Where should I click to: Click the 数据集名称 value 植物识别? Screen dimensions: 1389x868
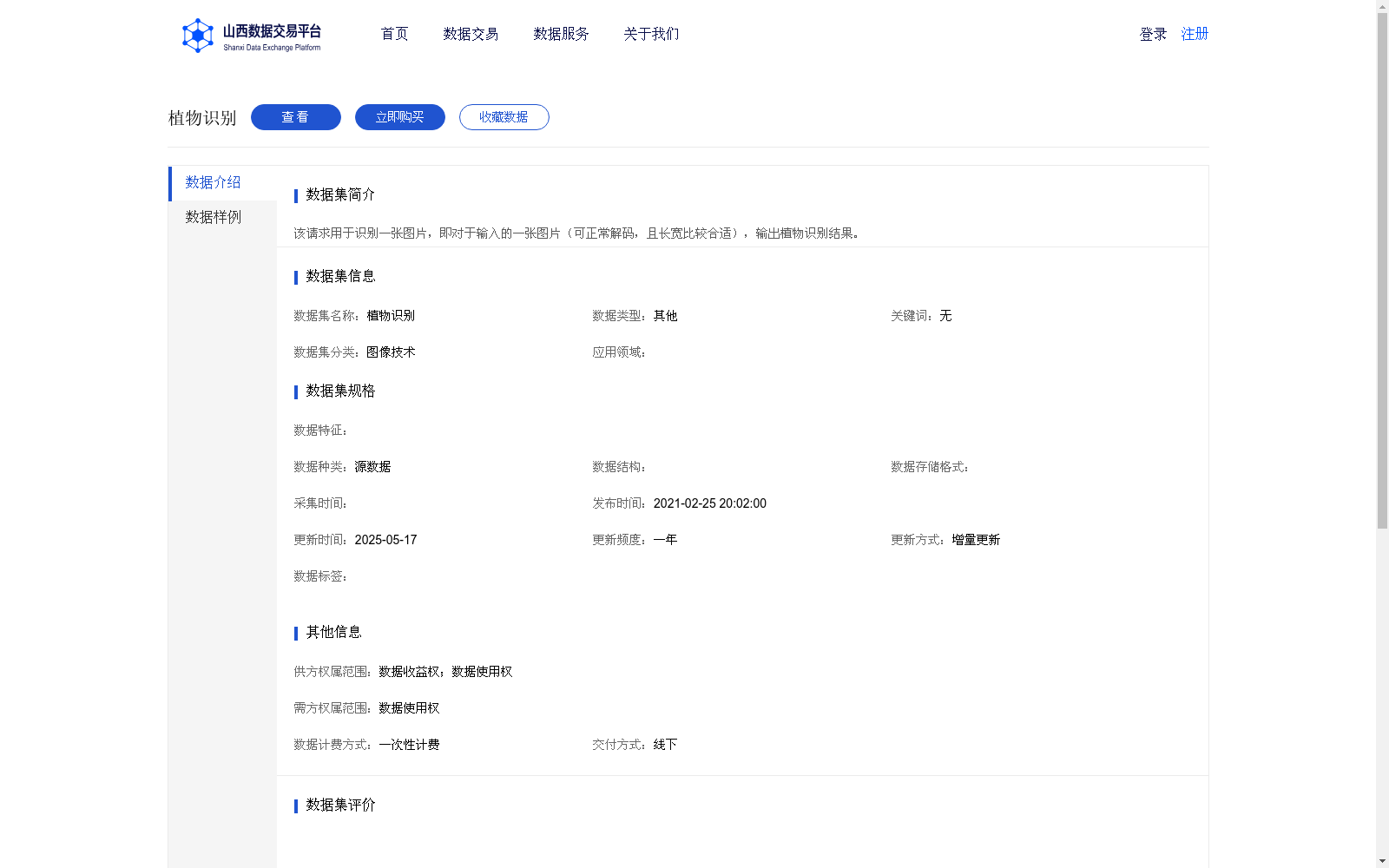(391, 316)
